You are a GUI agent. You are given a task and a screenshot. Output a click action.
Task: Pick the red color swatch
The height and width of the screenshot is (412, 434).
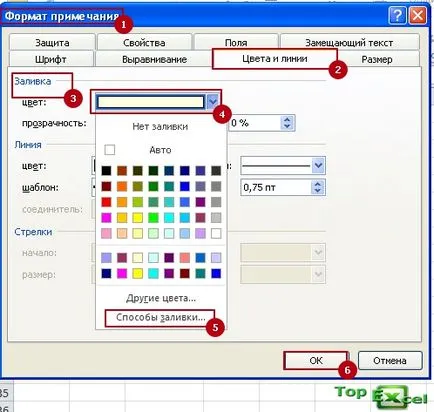106,202
